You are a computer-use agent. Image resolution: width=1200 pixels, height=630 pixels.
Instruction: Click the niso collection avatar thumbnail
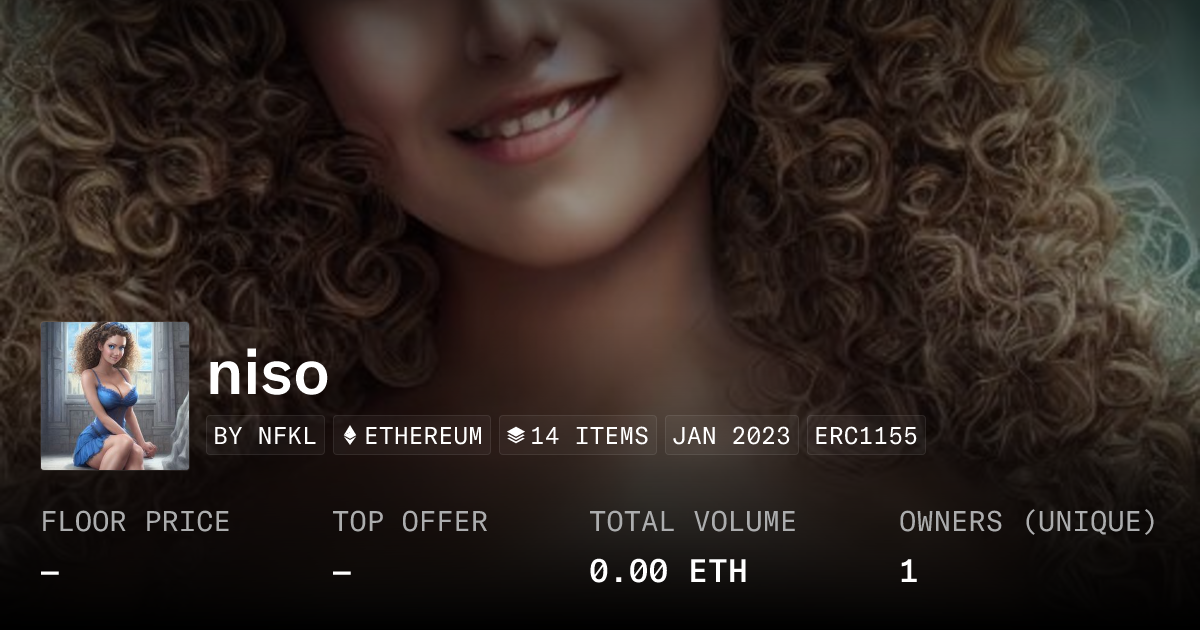point(115,396)
